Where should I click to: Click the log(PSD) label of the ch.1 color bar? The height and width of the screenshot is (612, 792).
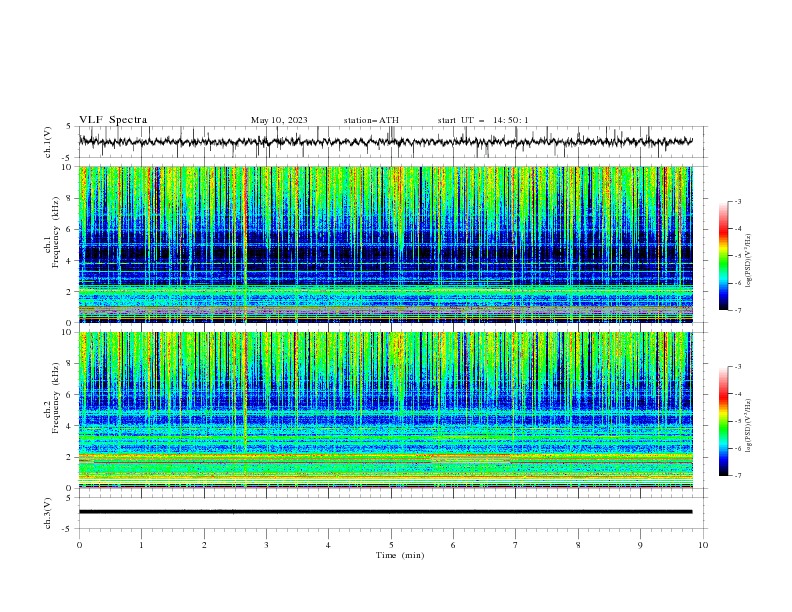tap(749, 261)
